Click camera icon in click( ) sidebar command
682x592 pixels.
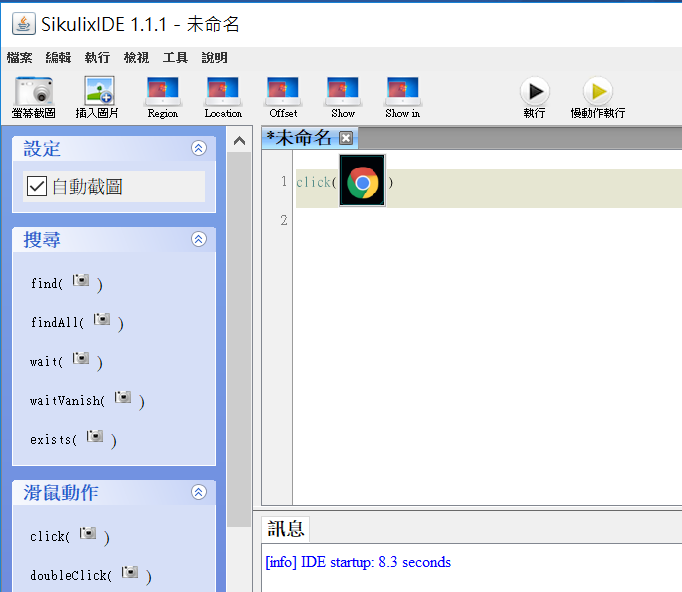[88, 533]
